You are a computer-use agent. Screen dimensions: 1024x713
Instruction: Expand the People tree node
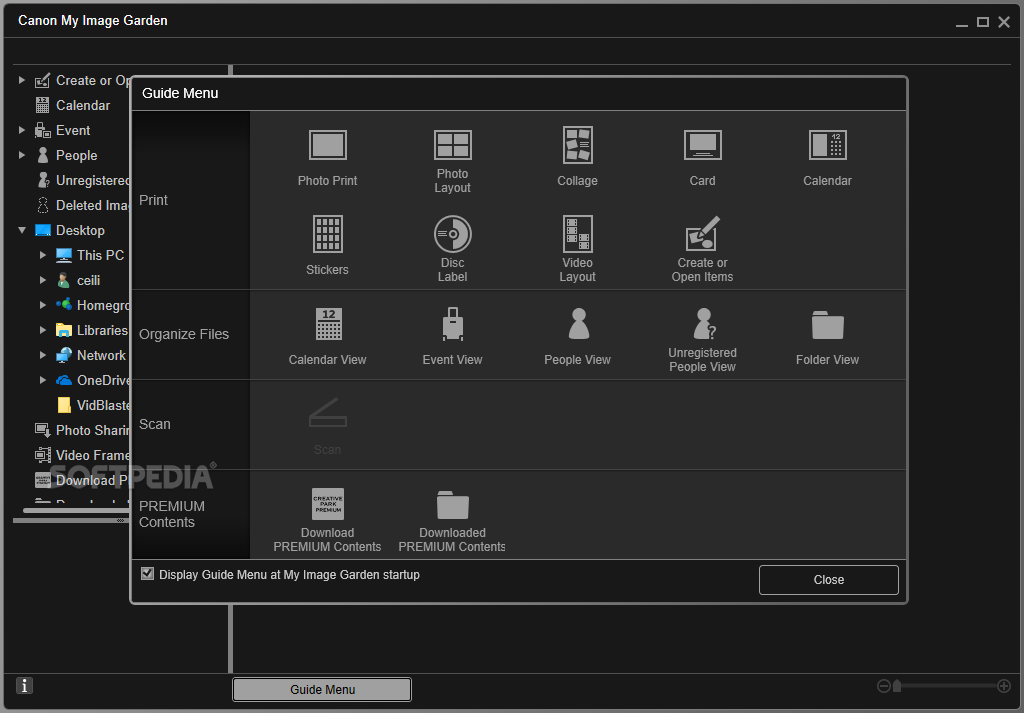pos(22,155)
